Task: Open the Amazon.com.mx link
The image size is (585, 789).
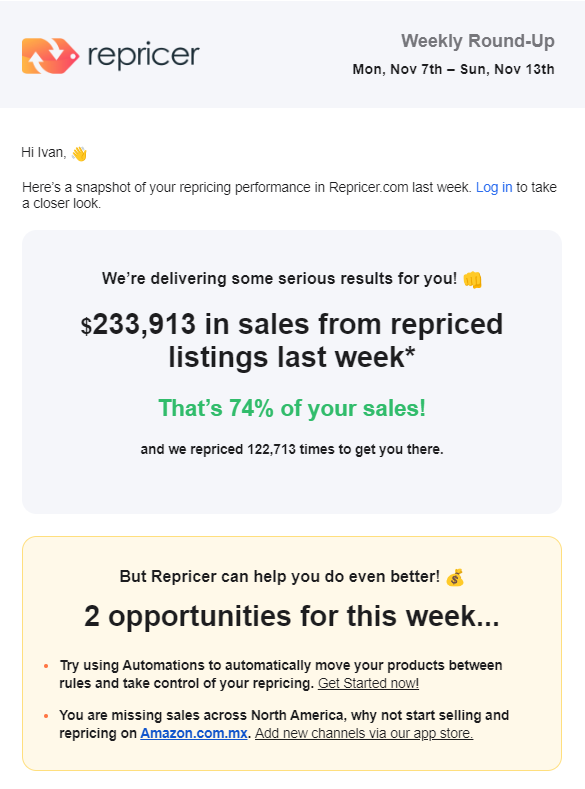Action: (194, 733)
